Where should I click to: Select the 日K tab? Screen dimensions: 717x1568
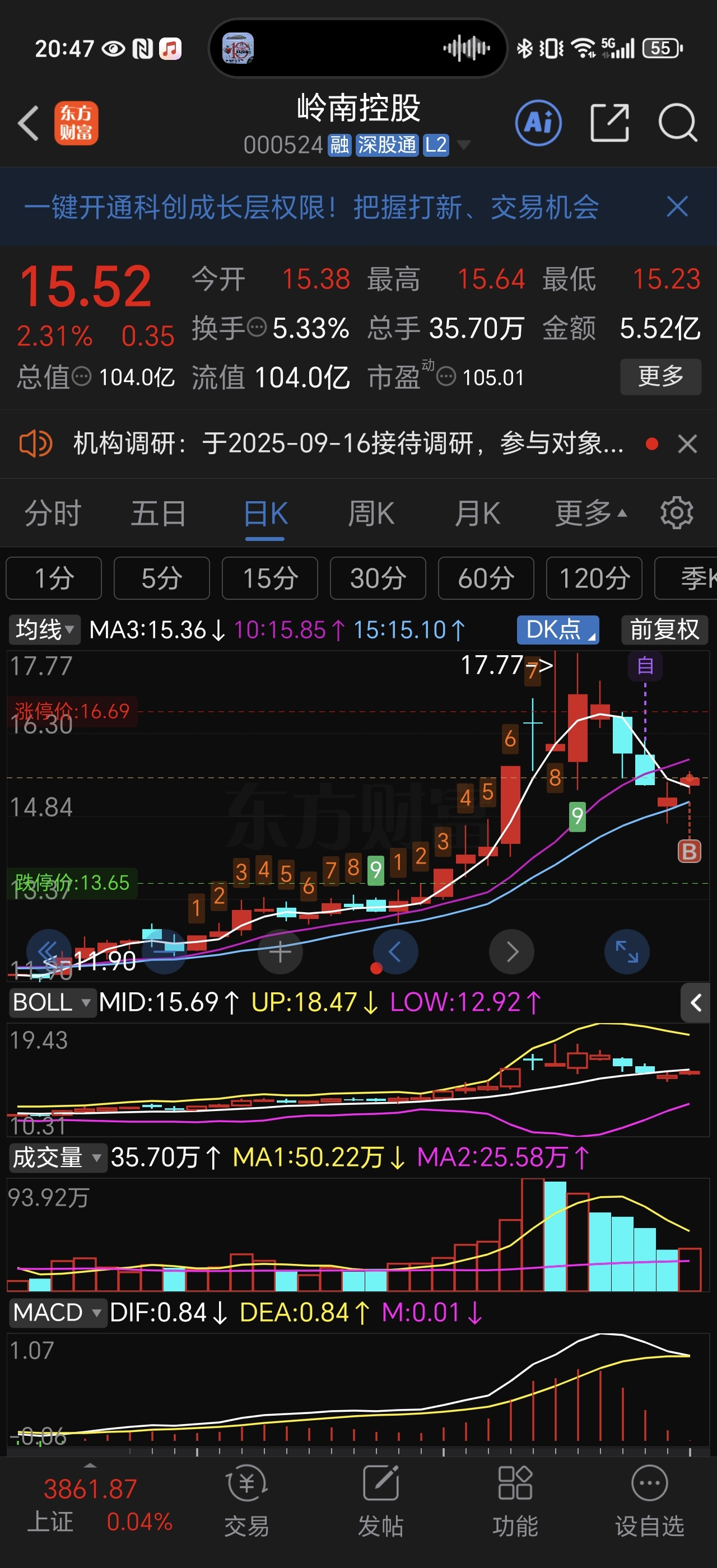(266, 513)
